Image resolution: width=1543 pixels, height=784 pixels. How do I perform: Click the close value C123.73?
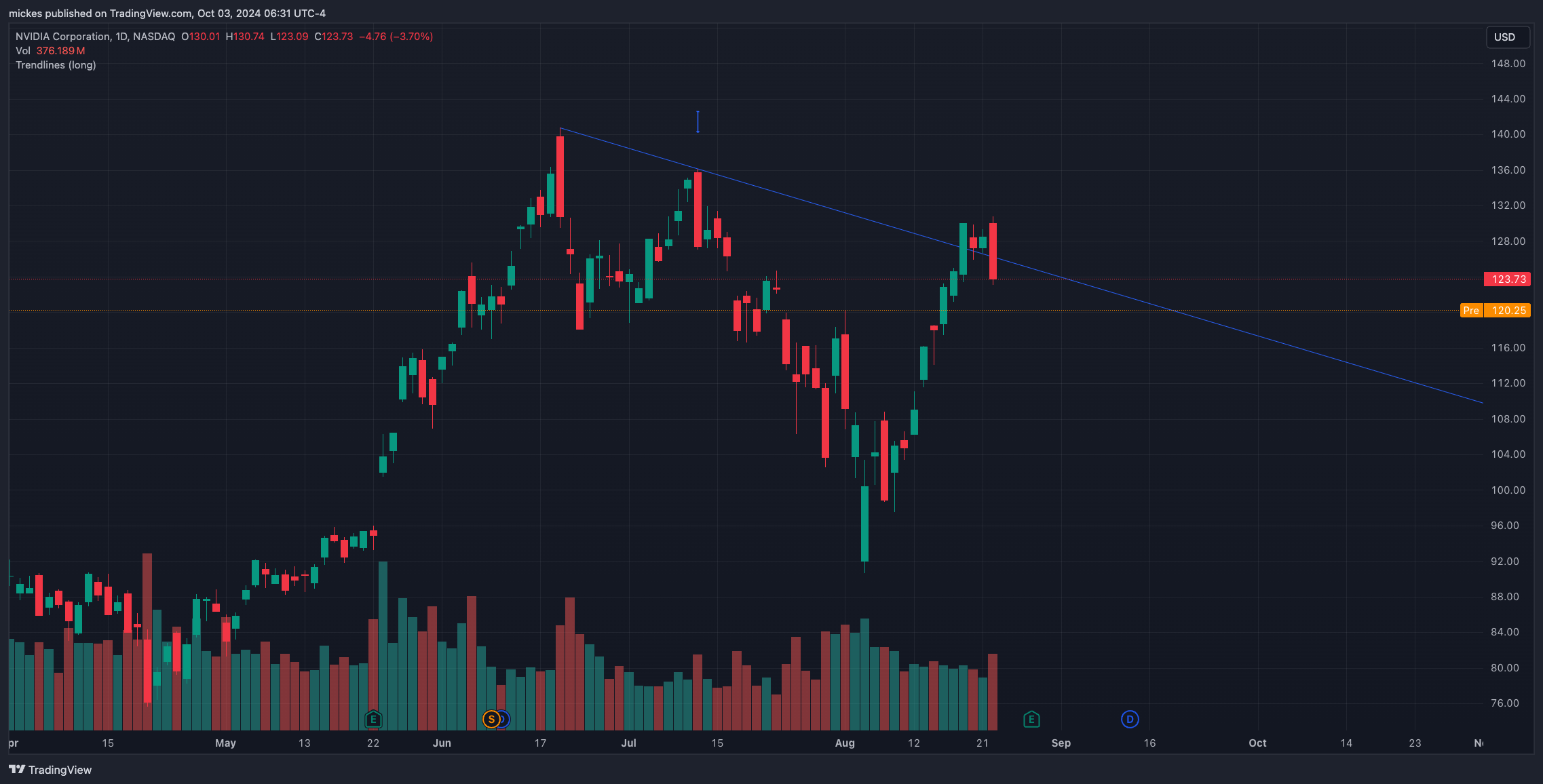pos(334,37)
